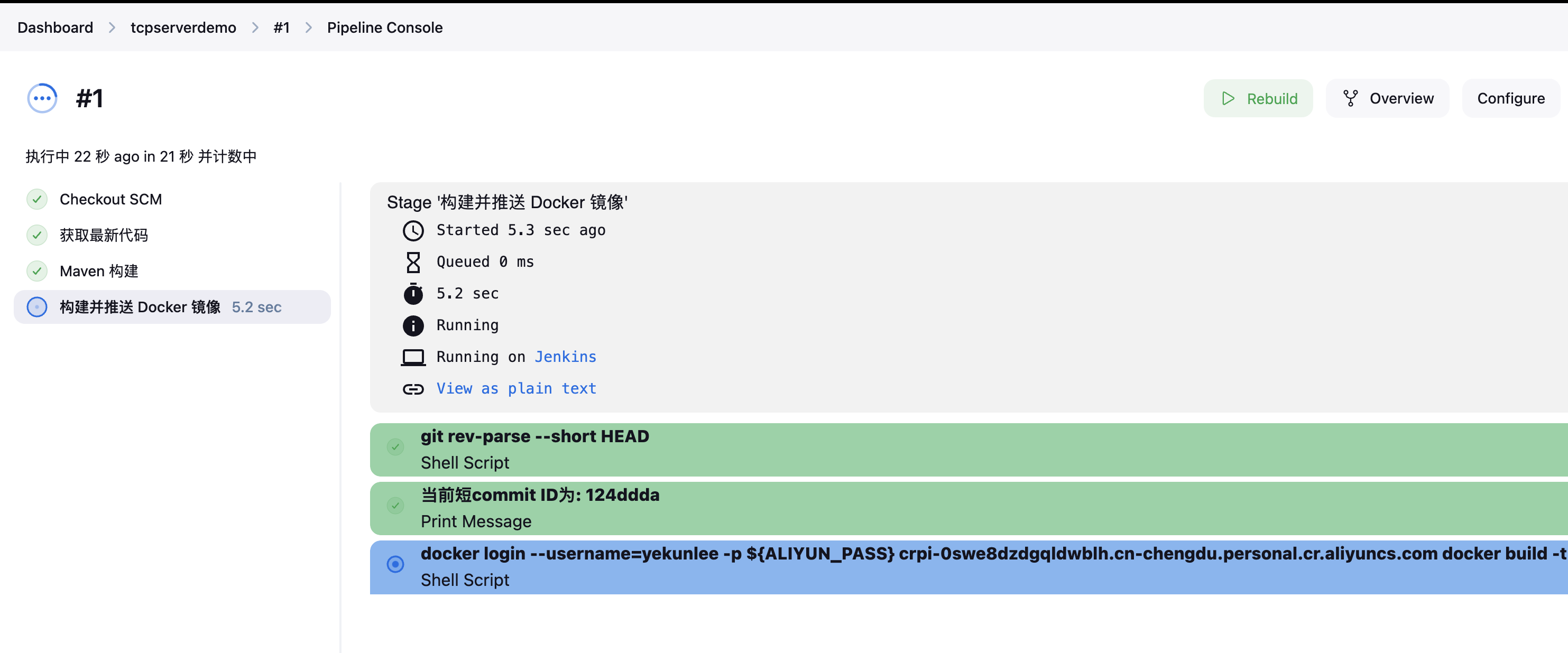Click running indicator on docker login step

(395, 564)
